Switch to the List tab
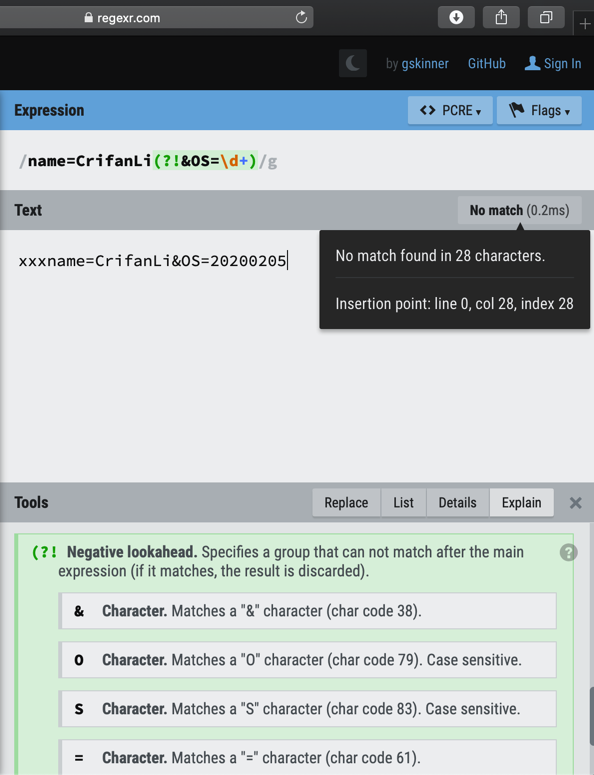Screen dimensions: 594x775 403,503
